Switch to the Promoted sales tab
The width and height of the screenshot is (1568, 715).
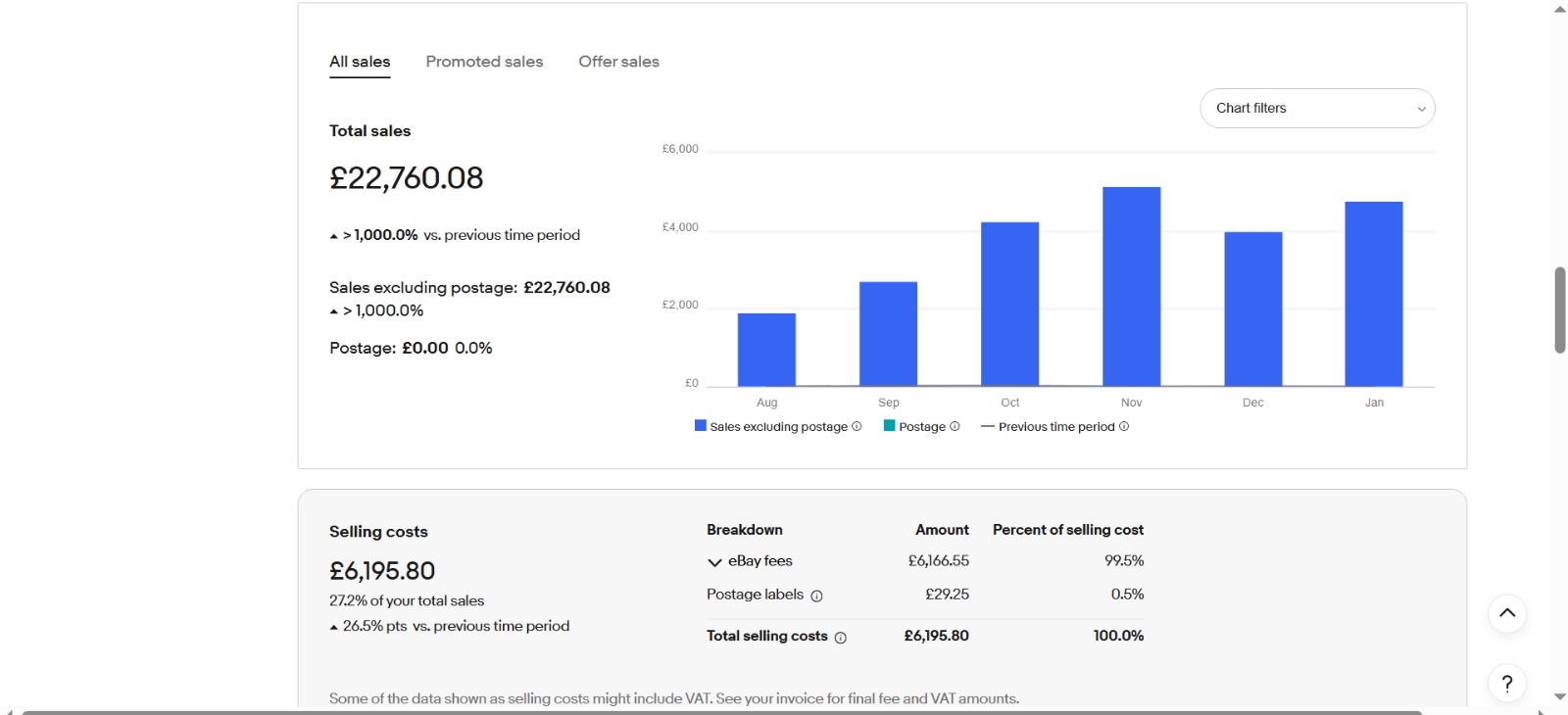[x=484, y=62]
